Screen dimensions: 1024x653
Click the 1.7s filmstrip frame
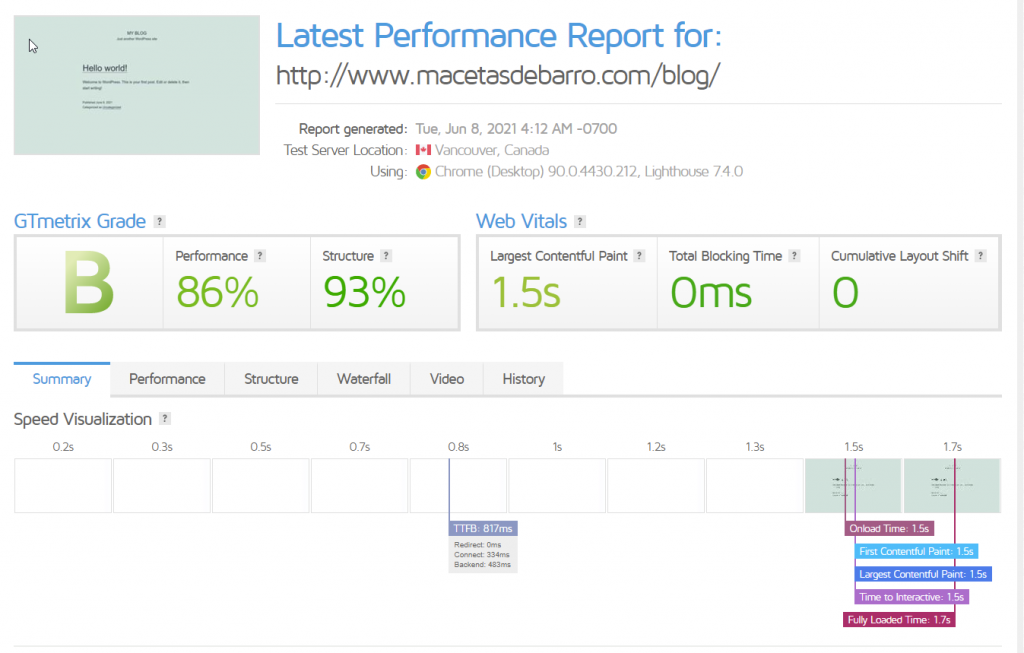(x=951, y=486)
